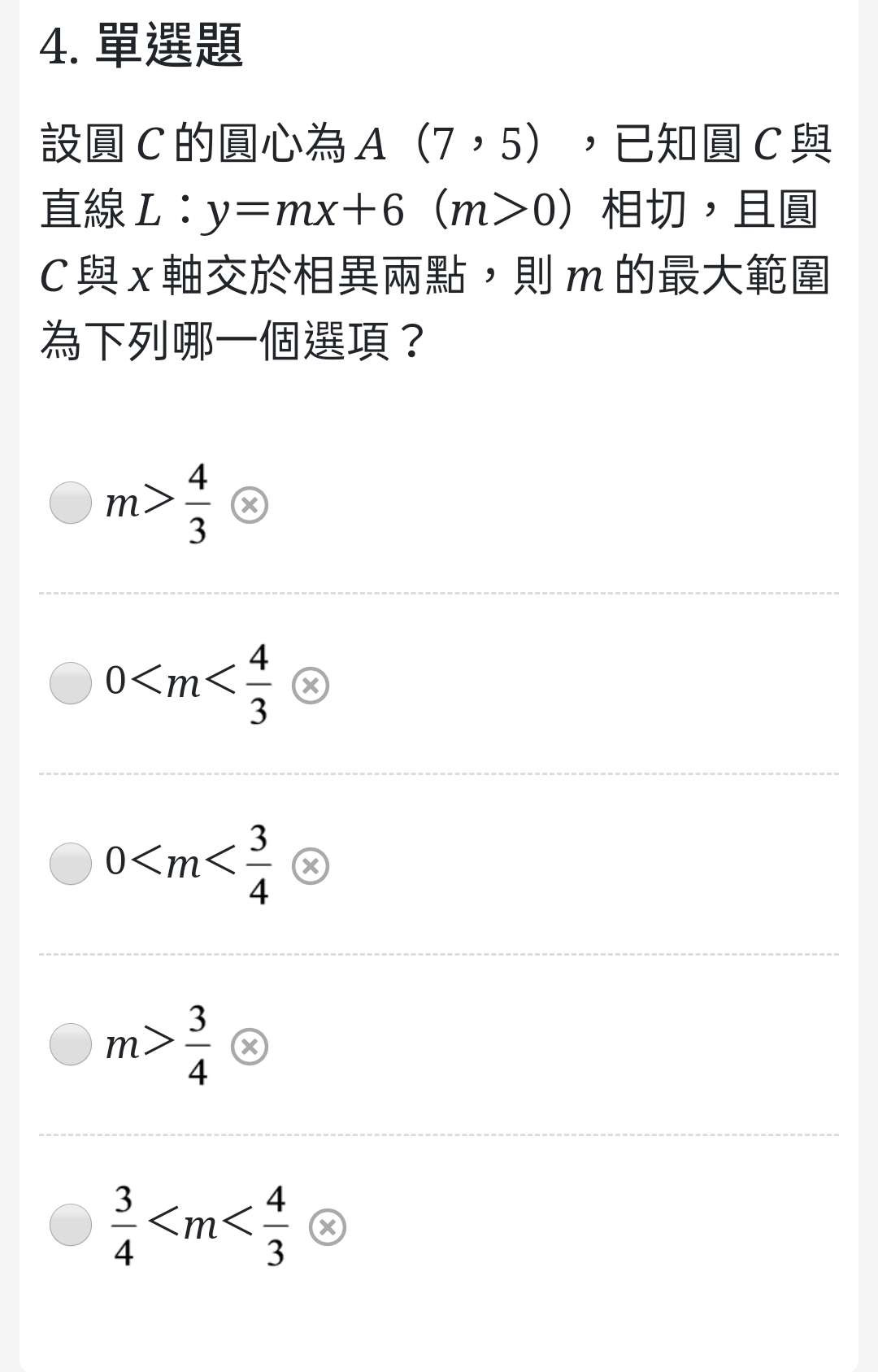Choose the radio button for 0 < m < 4/3
This screenshot has height=1372, width=878.
(x=71, y=683)
